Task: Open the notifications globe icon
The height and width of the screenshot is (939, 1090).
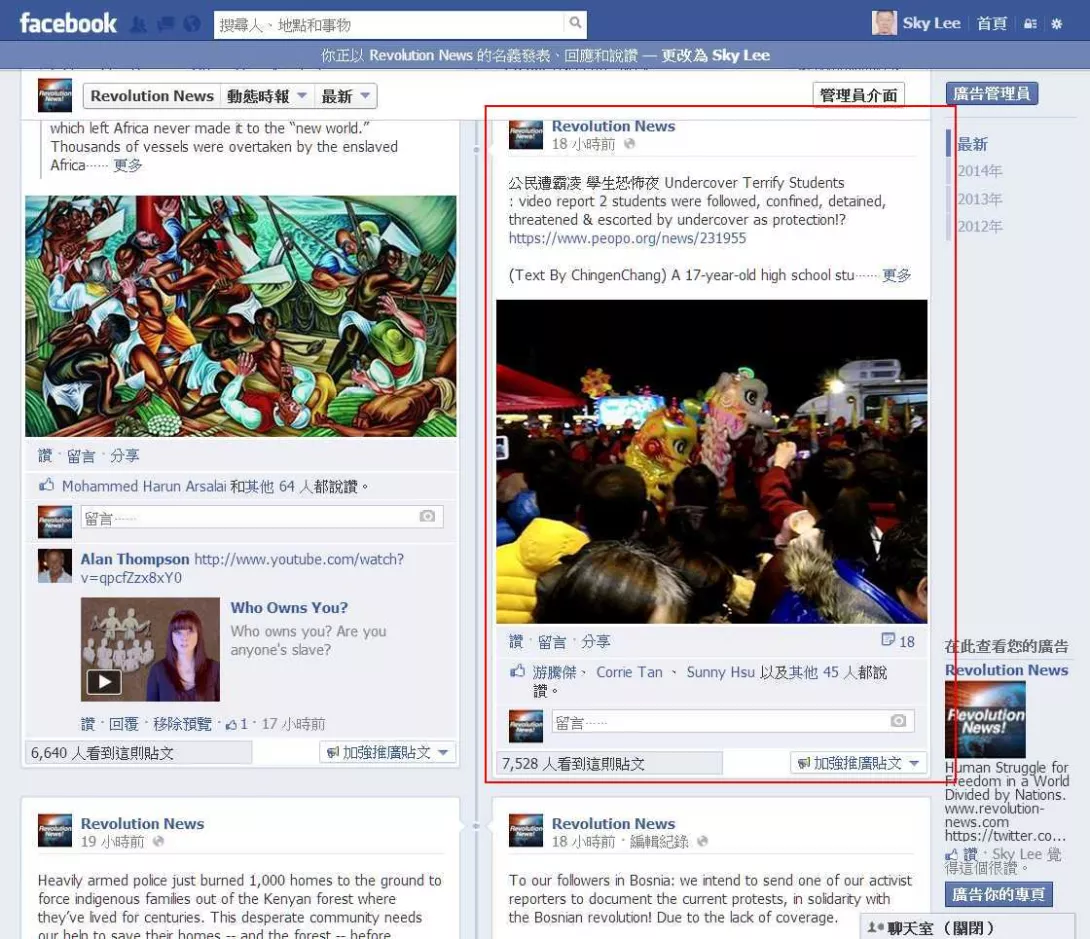Action: click(192, 25)
